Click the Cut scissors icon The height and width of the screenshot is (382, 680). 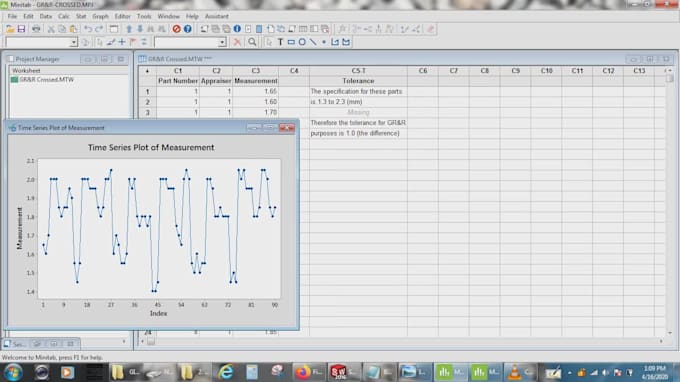pos(51,29)
